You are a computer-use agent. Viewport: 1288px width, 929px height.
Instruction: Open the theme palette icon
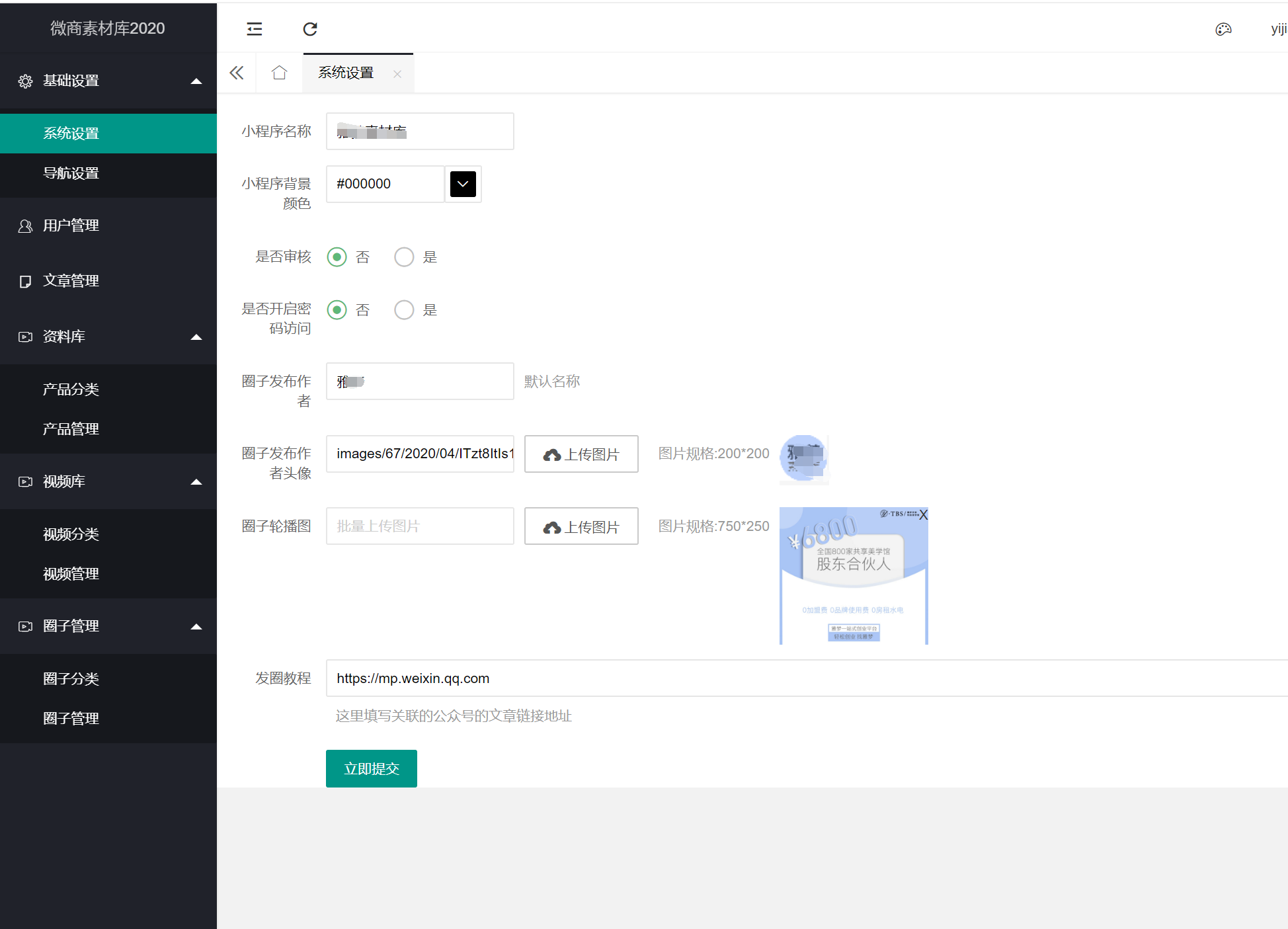coord(1223,29)
